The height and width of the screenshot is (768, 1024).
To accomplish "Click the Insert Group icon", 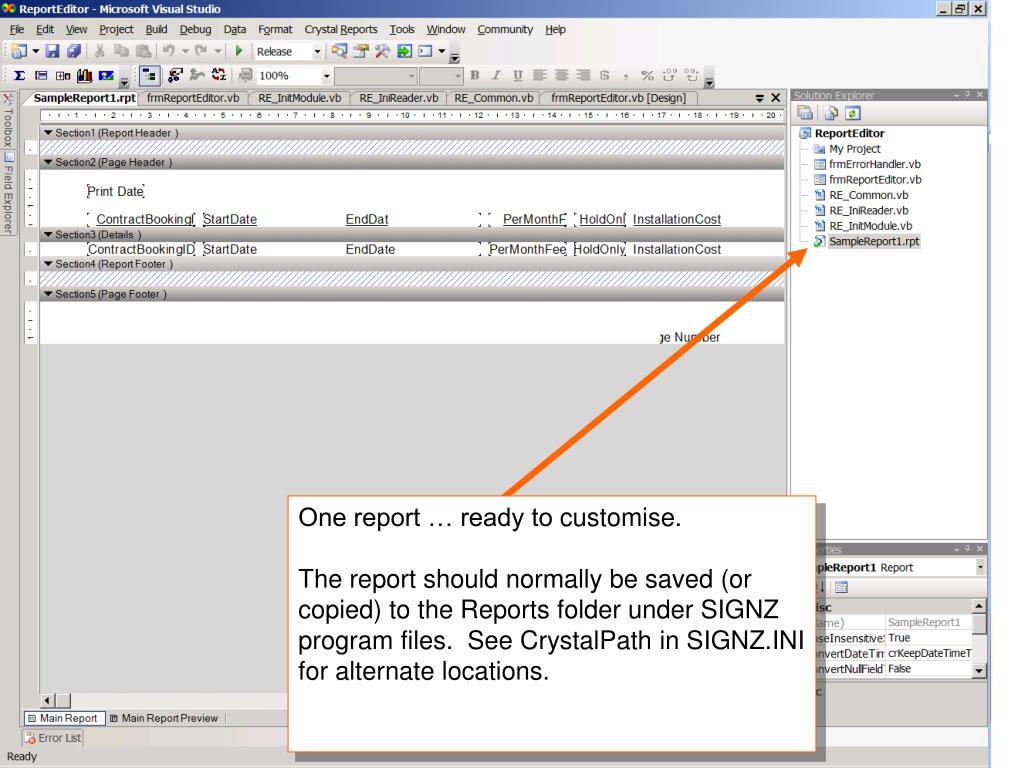I will click(x=41, y=76).
